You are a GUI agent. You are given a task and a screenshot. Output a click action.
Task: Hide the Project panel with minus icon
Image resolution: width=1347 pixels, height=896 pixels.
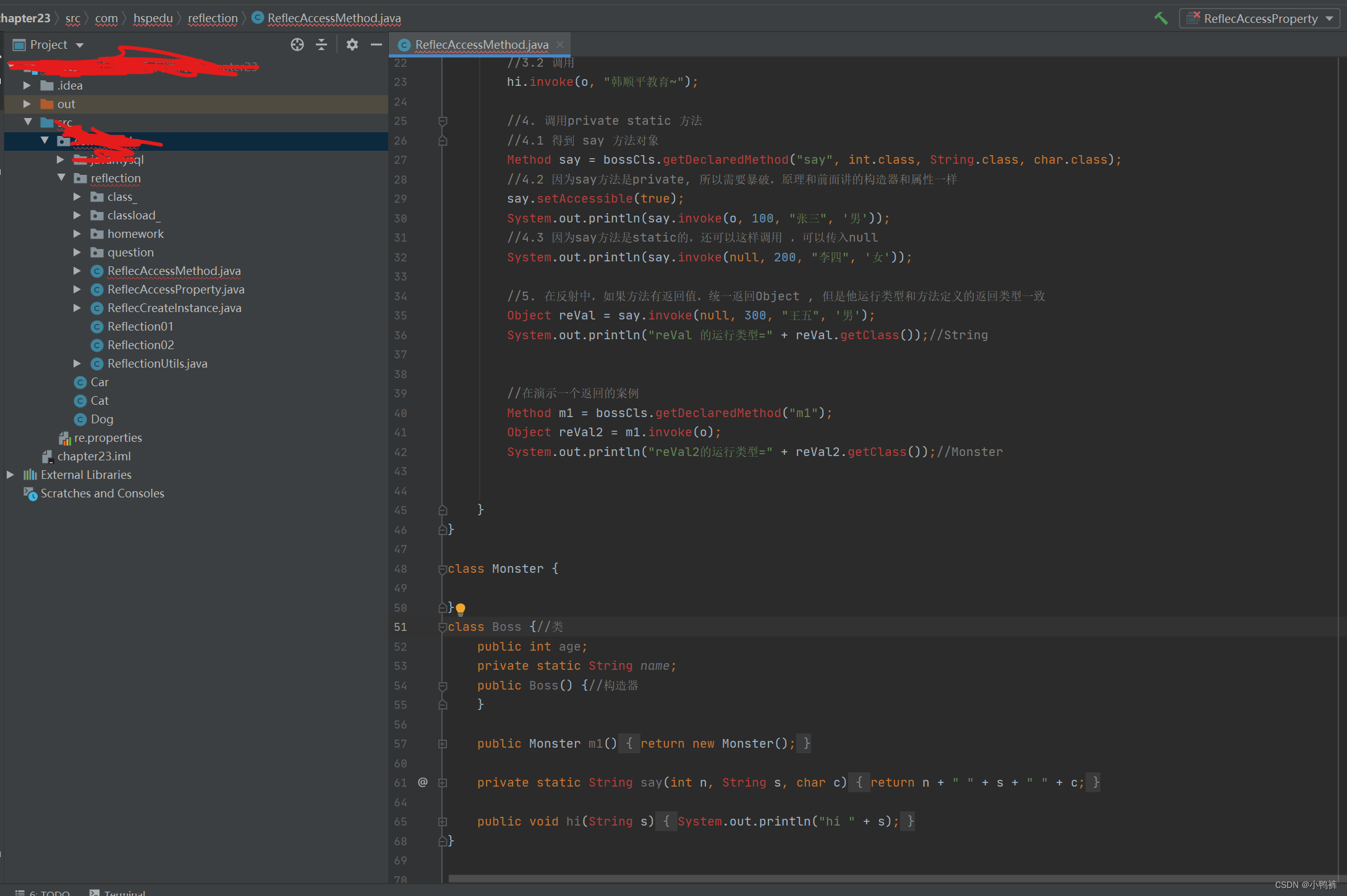click(376, 44)
